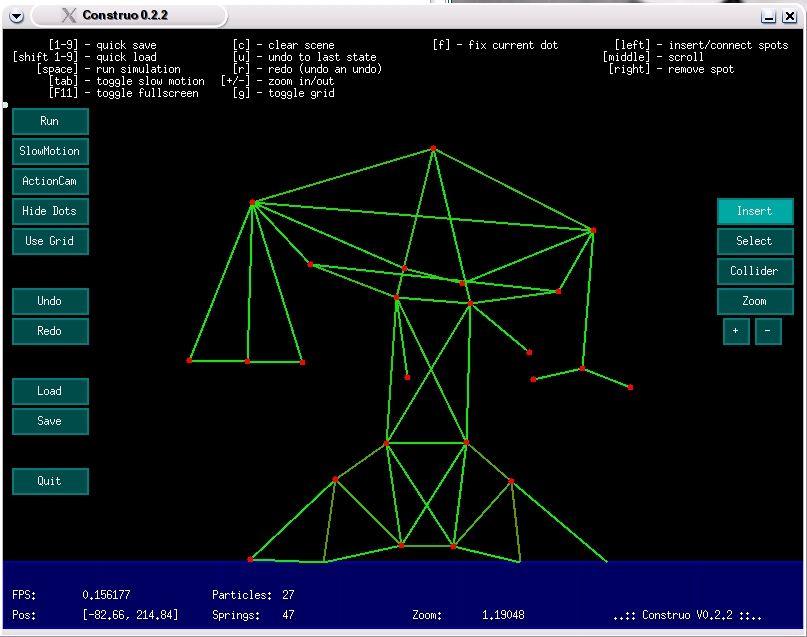Toggle SlowMotion mode
This screenshot has height=637, width=807.
pos(50,151)
